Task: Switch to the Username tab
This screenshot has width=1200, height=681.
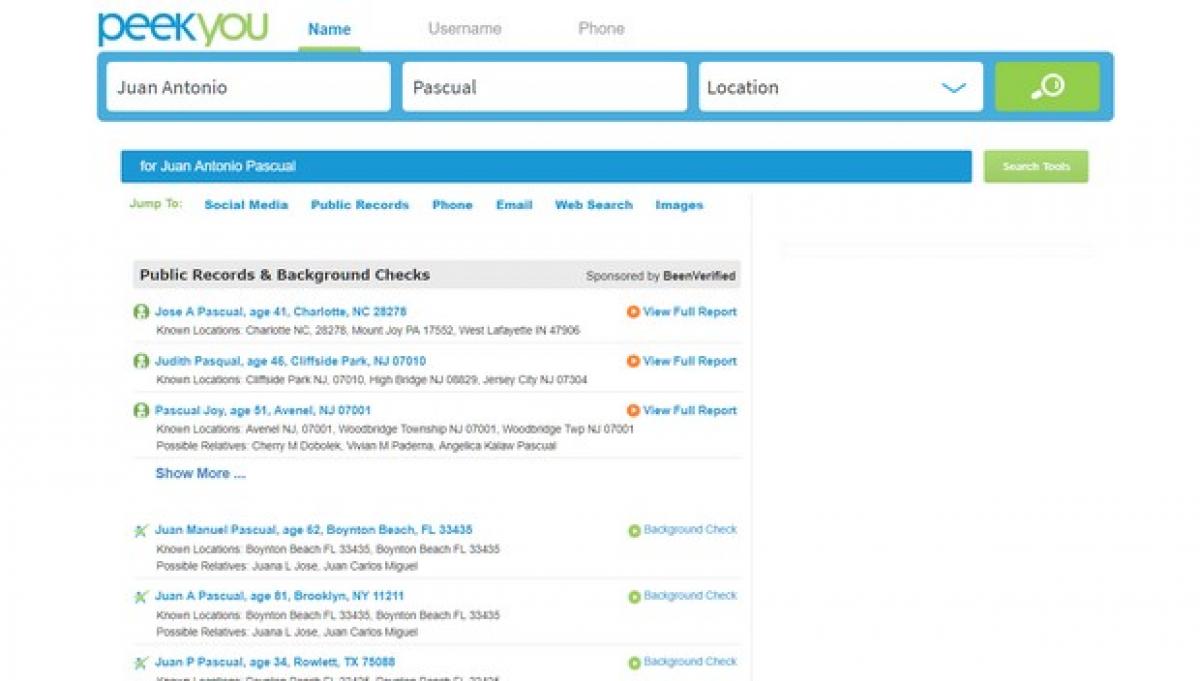Action: click(464, 29)
